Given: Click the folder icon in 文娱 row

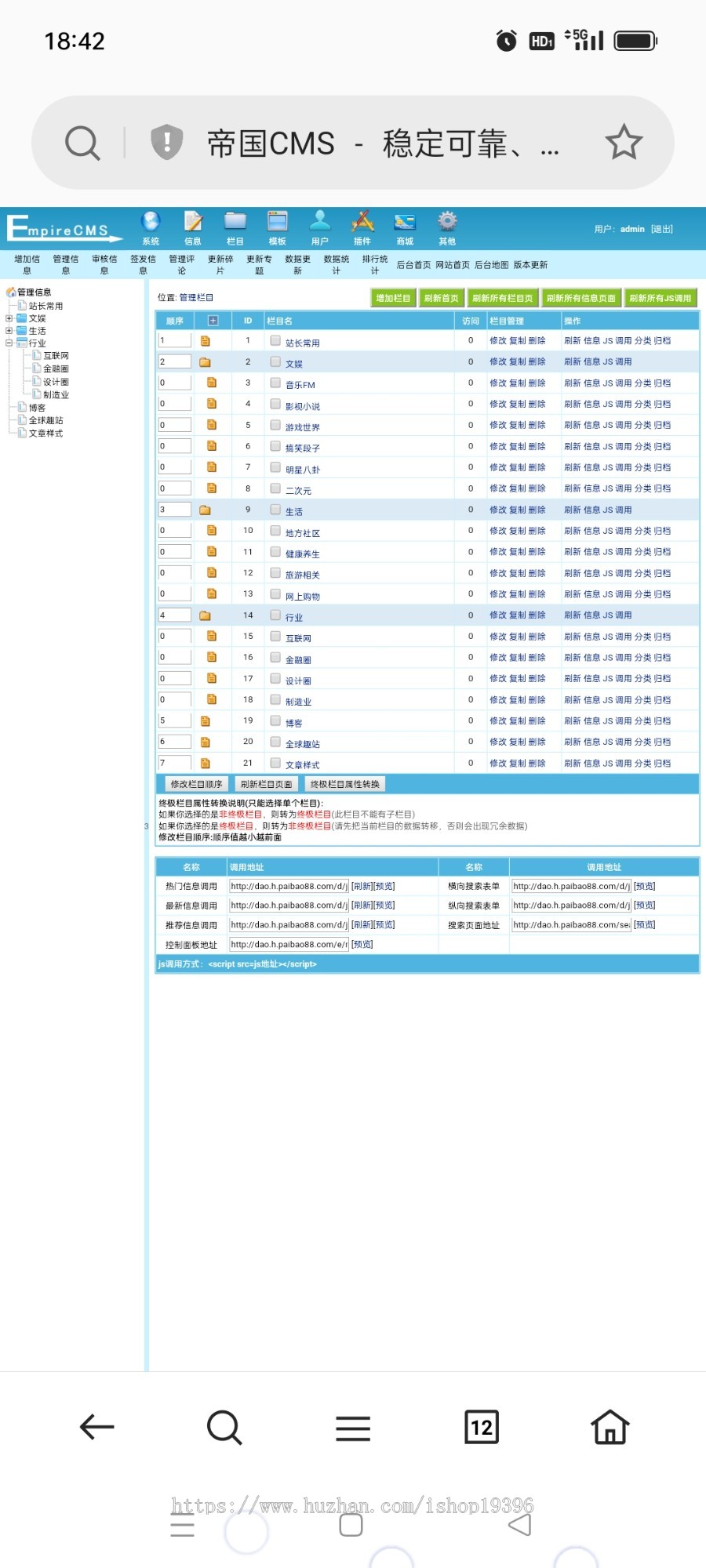Looking at the screenshot, I should pyautogui.click(x=205, y=362).
